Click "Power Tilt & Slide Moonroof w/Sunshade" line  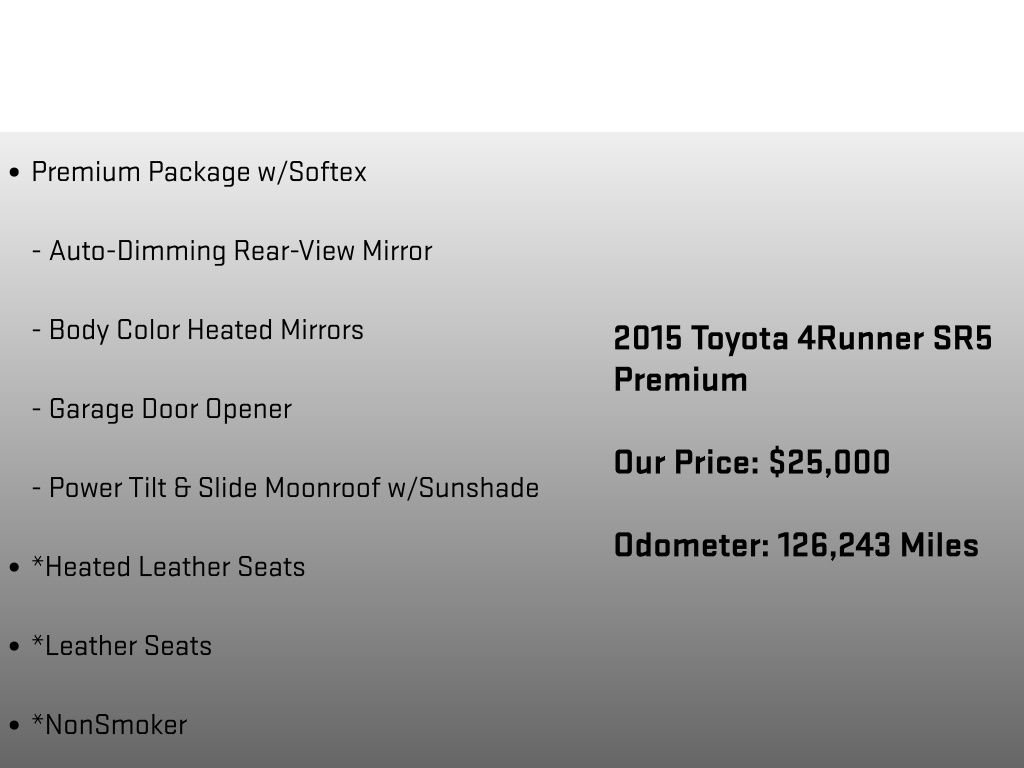click(x=294, y=488)
